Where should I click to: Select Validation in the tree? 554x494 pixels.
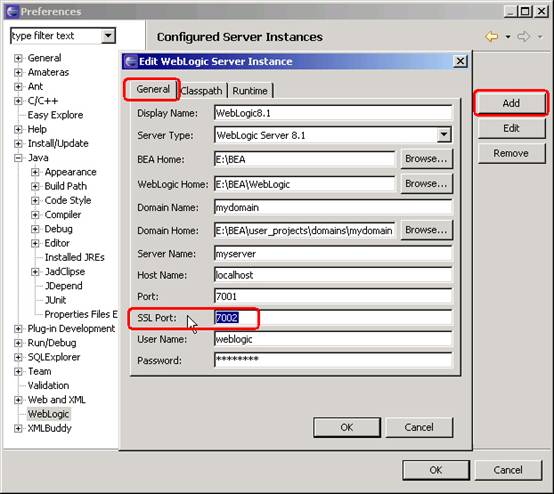tap(48, 386)
